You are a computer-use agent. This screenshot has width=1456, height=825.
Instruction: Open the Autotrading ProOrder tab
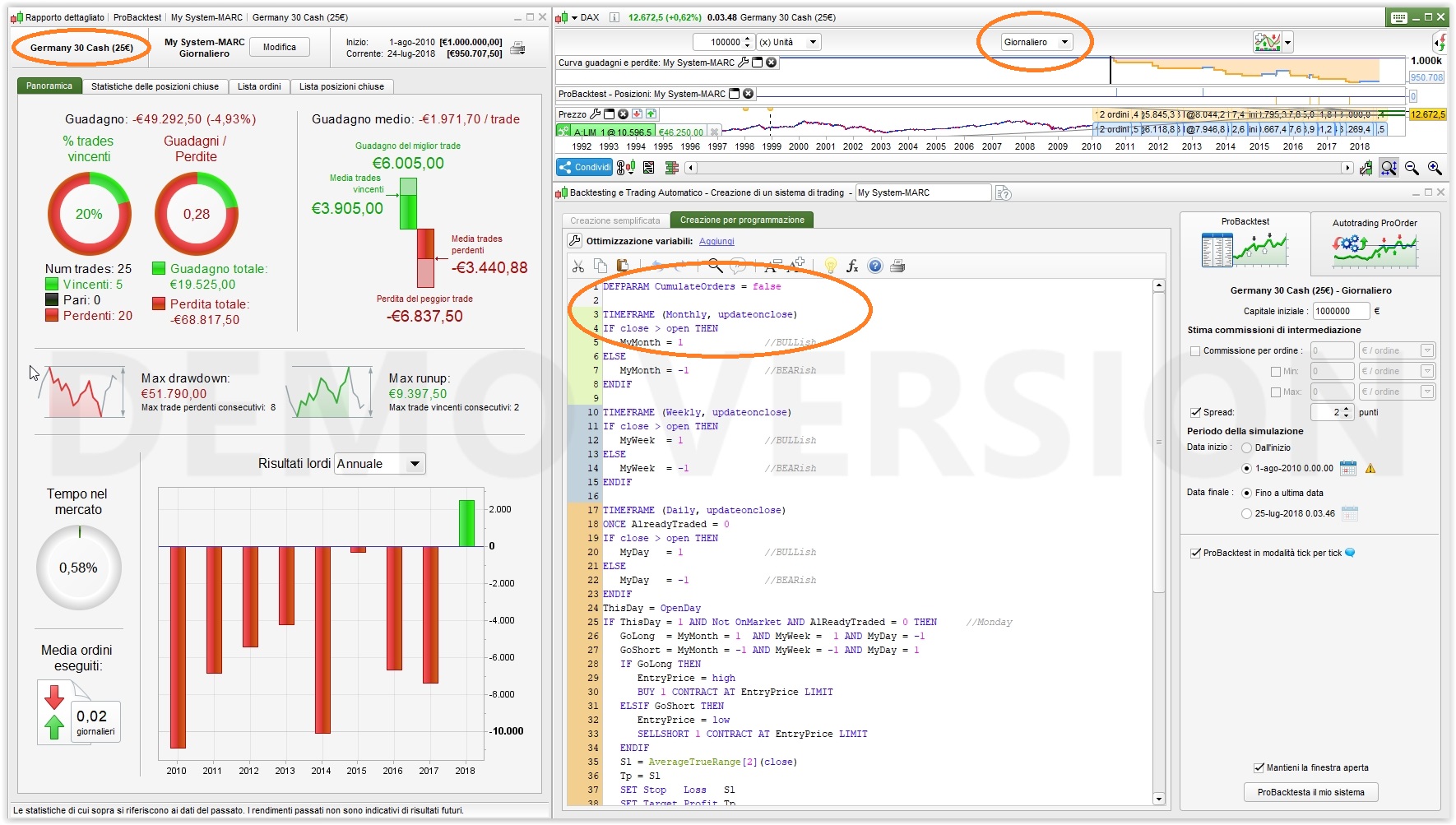(1375, 243)
